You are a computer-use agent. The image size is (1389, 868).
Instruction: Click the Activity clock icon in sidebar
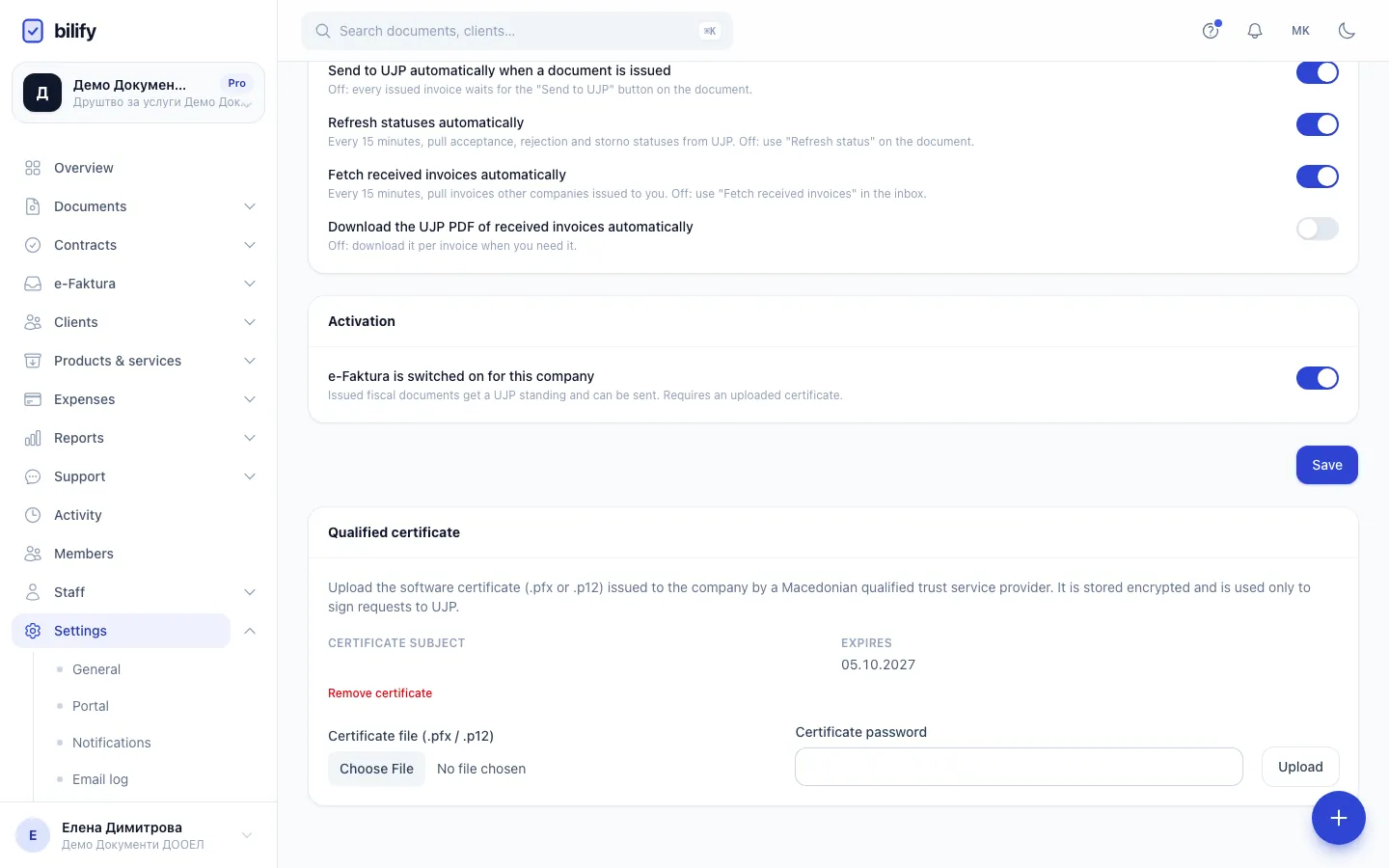coord(33,515)
